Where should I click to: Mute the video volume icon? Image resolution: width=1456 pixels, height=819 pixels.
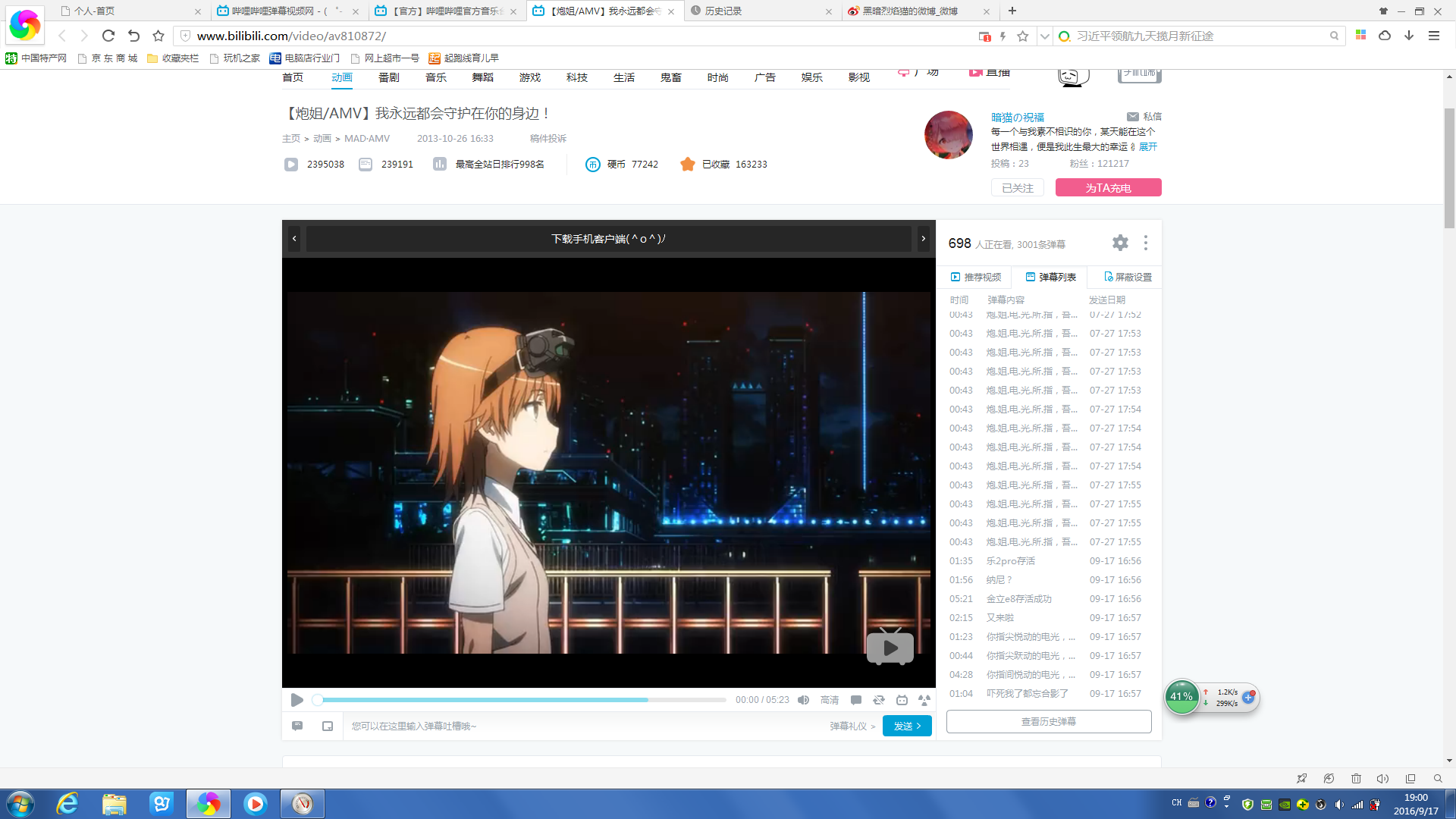coord(803,699)
